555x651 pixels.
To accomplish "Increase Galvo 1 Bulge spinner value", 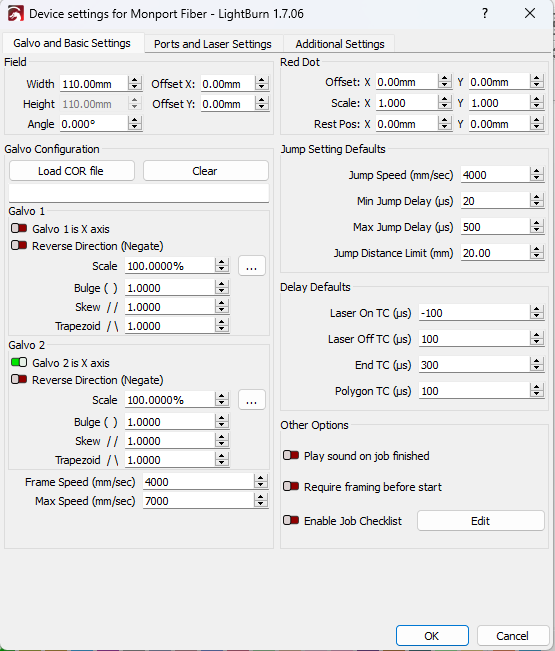I will [x=222, y=284].
